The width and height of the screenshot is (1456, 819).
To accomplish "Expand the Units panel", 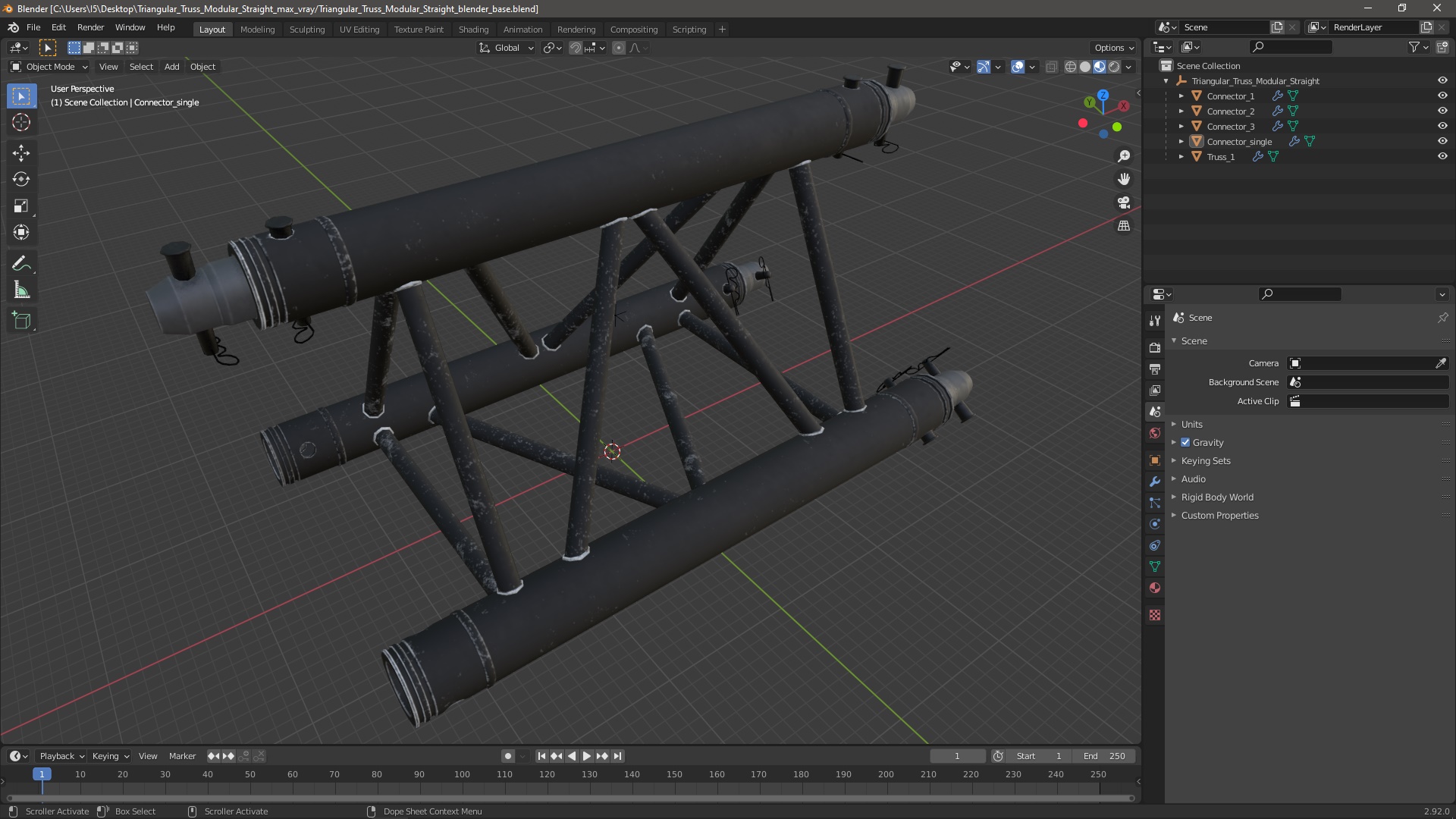I will click(x=1191, y=424).
